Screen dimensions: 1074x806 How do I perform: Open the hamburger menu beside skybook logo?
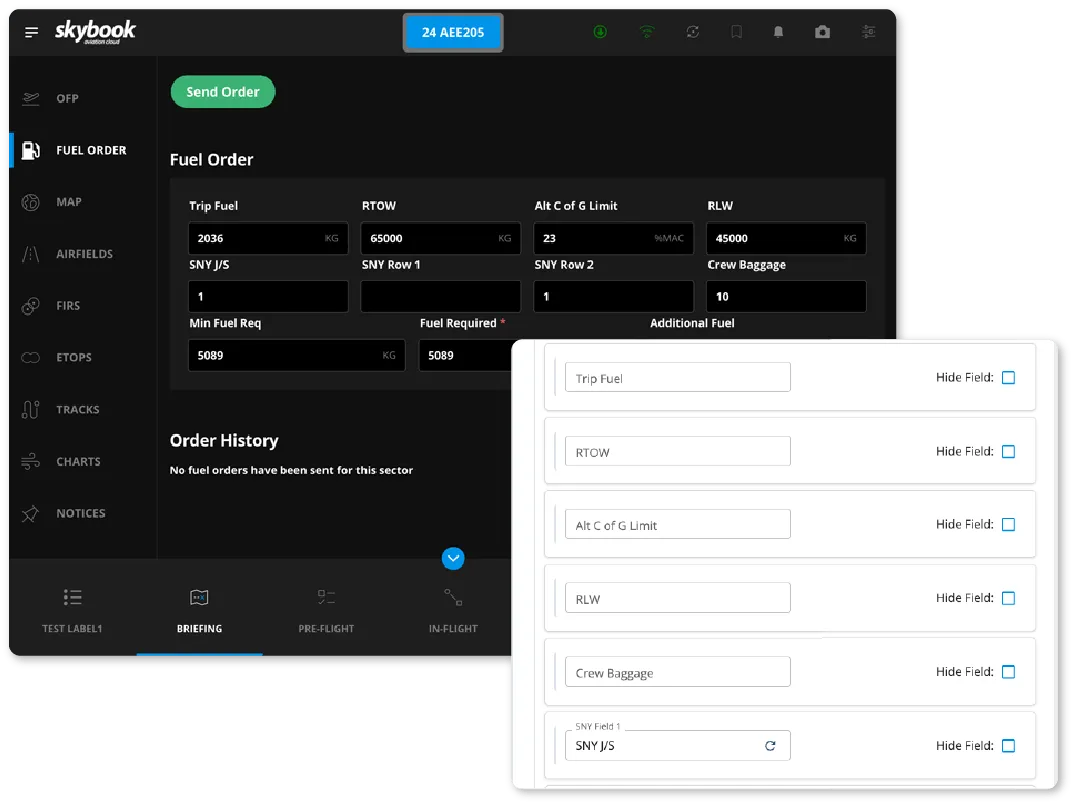click(31, 31)
